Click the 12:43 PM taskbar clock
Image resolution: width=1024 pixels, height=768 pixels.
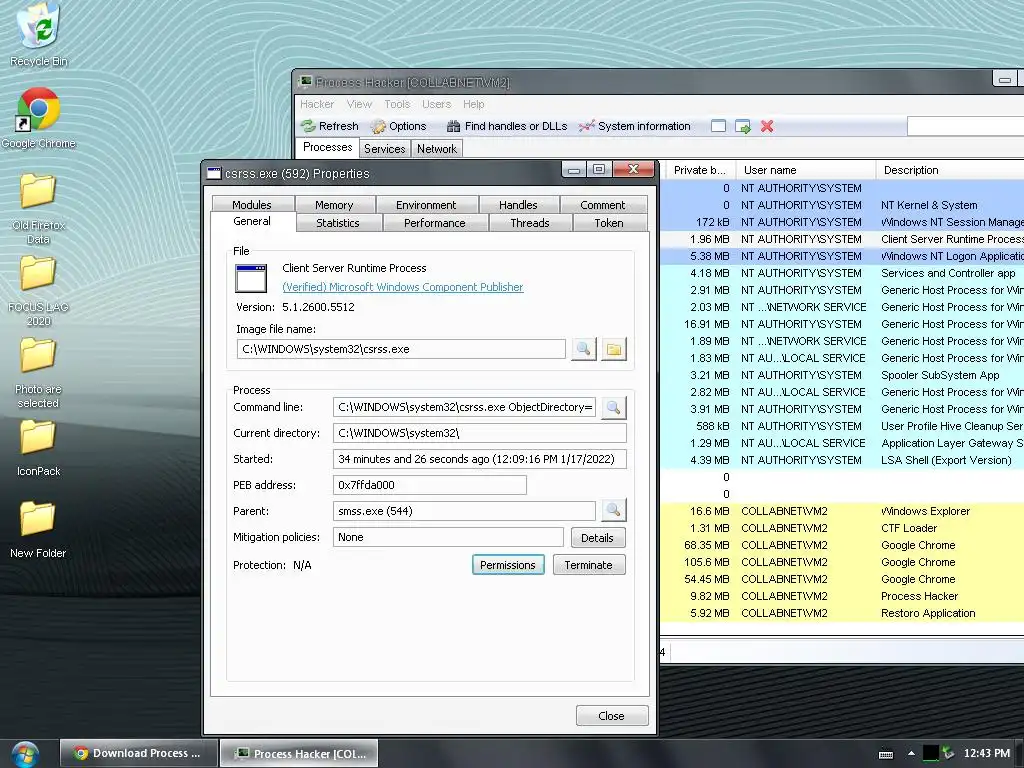[x=987, y=753]
